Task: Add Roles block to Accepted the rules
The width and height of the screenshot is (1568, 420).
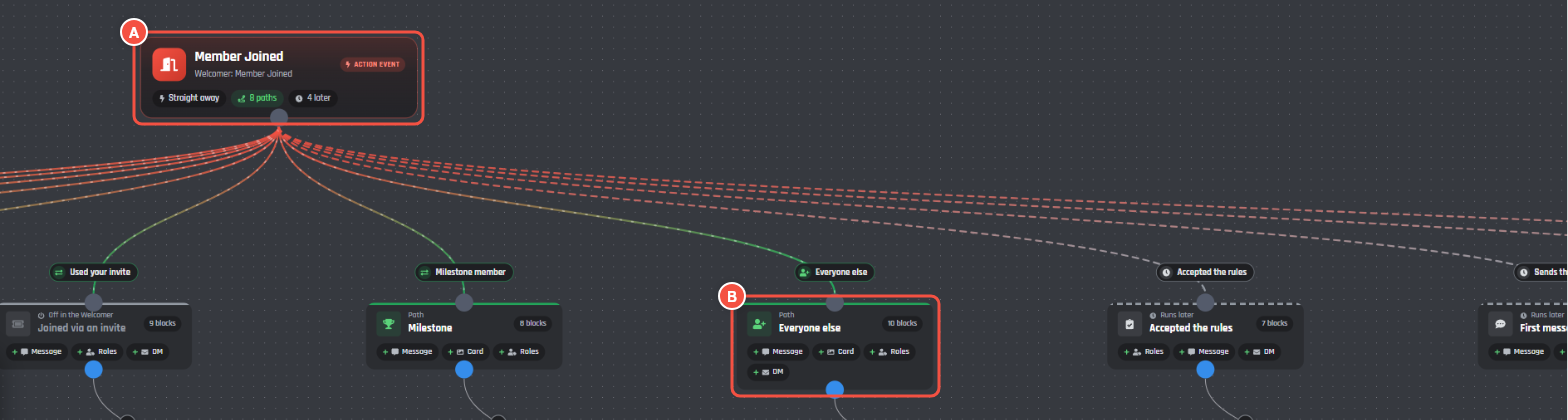Action: [x=1143, y=352]
